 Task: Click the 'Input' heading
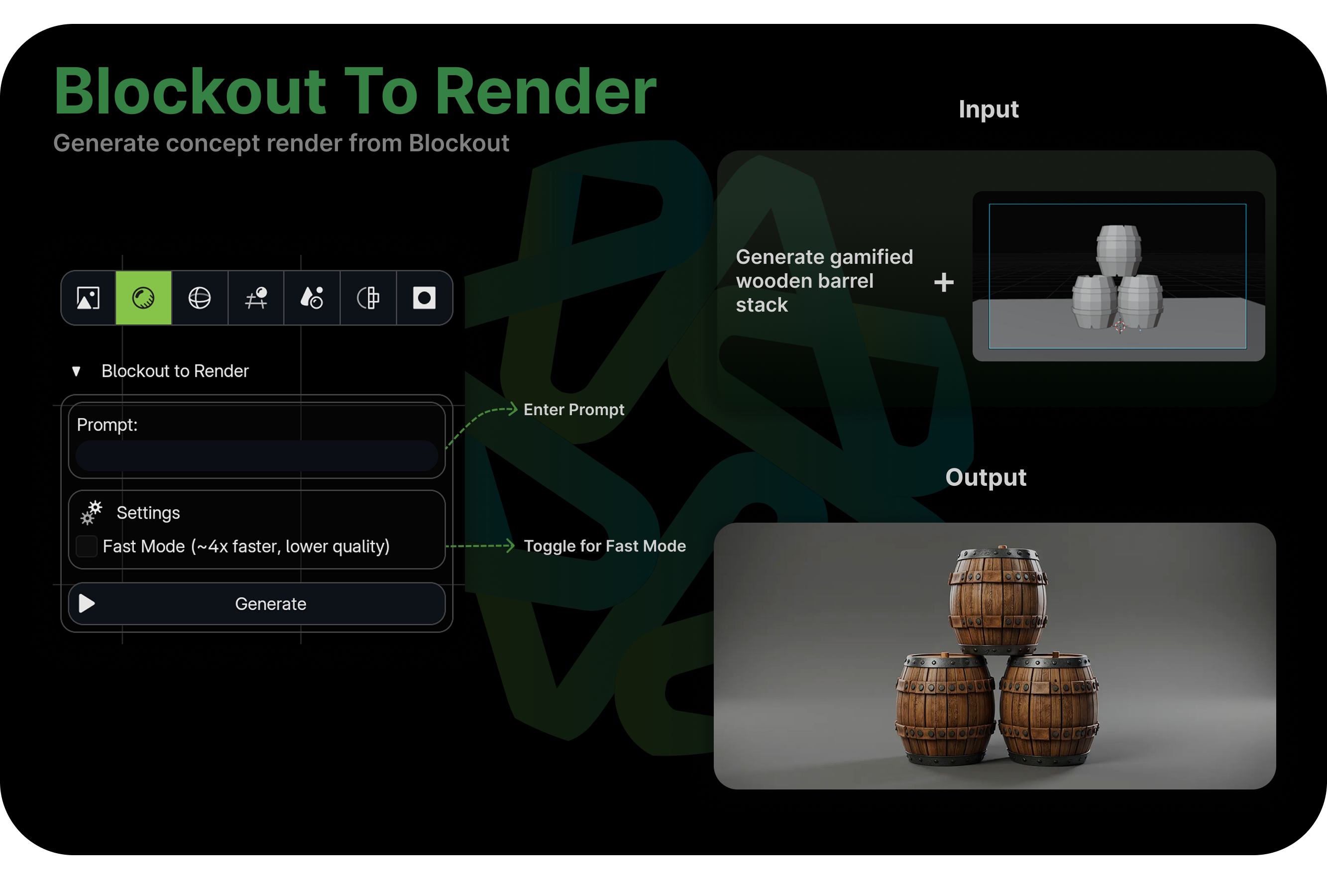[x=989, y=110]
